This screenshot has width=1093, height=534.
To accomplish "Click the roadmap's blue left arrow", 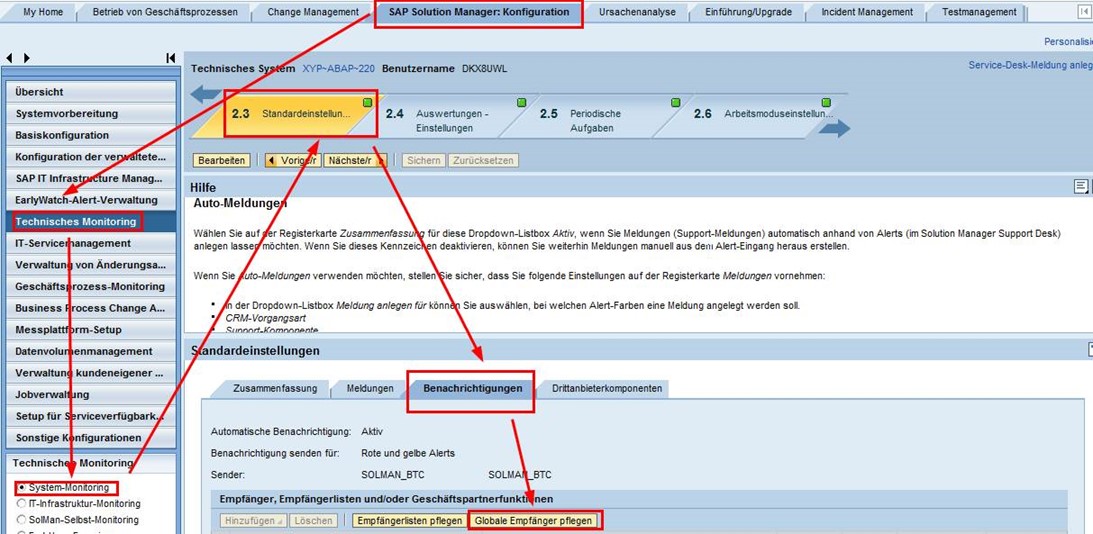I will click(206, 94).
